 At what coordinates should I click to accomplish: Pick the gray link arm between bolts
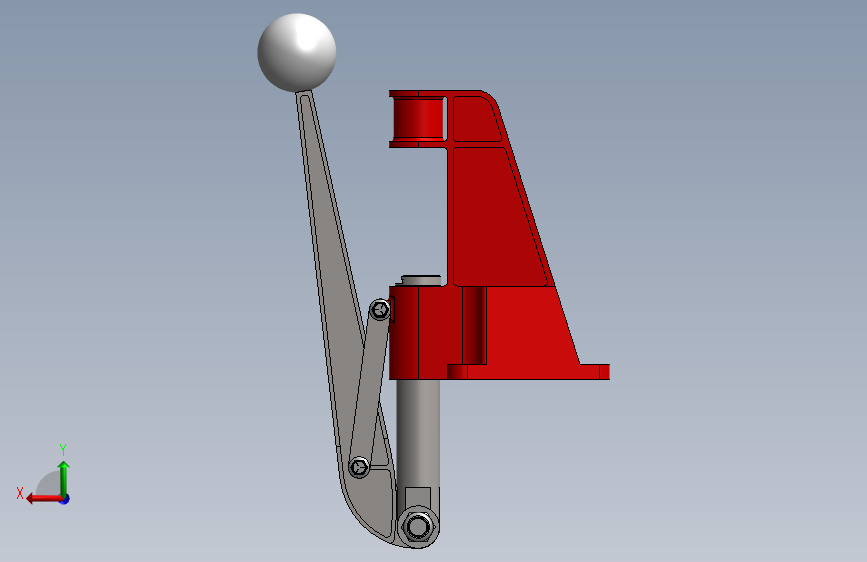(370, 388)
